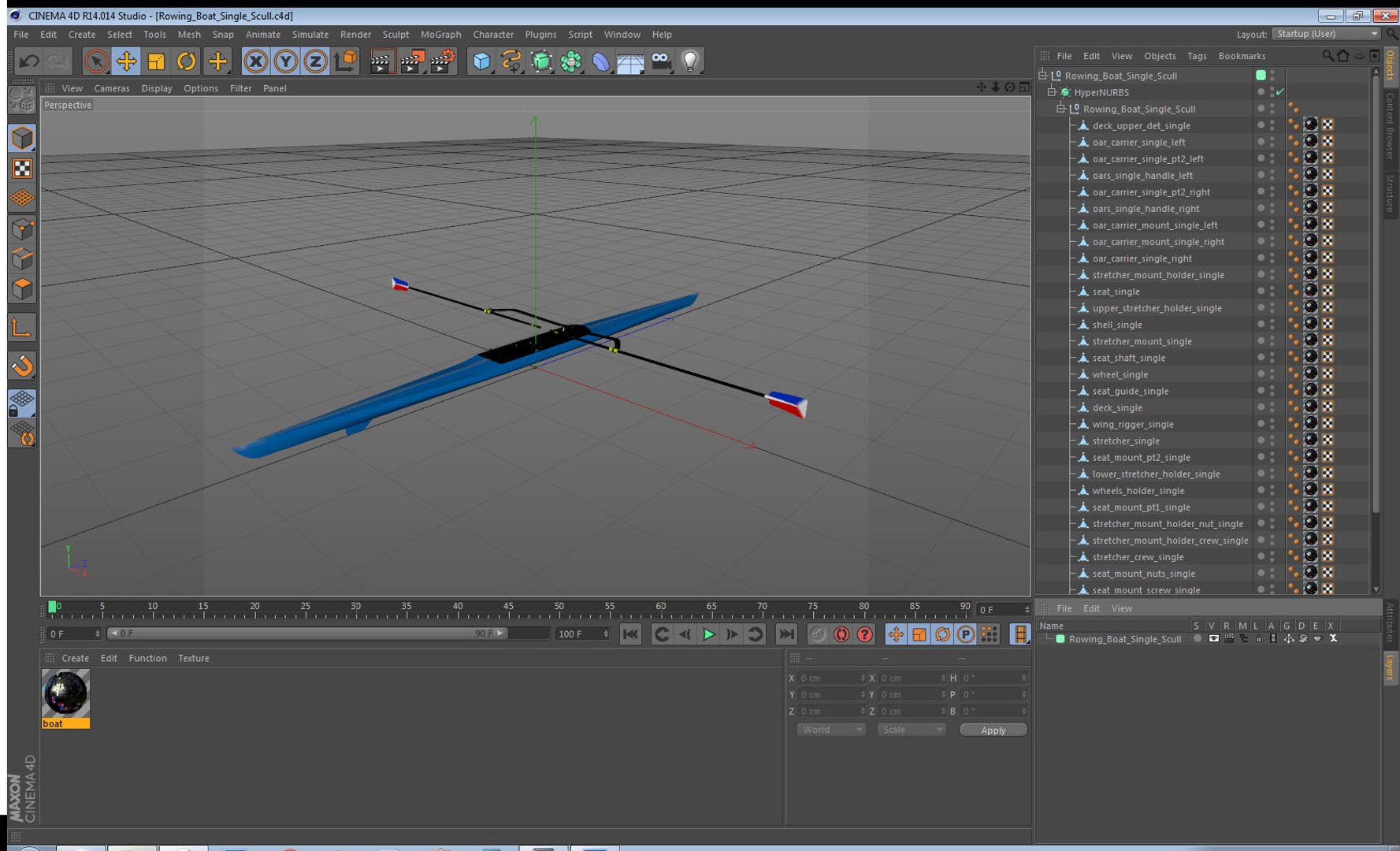This screenshot has height=851, width=1400.
Task: Go to start of animation
Action: (x=630, y=634)
